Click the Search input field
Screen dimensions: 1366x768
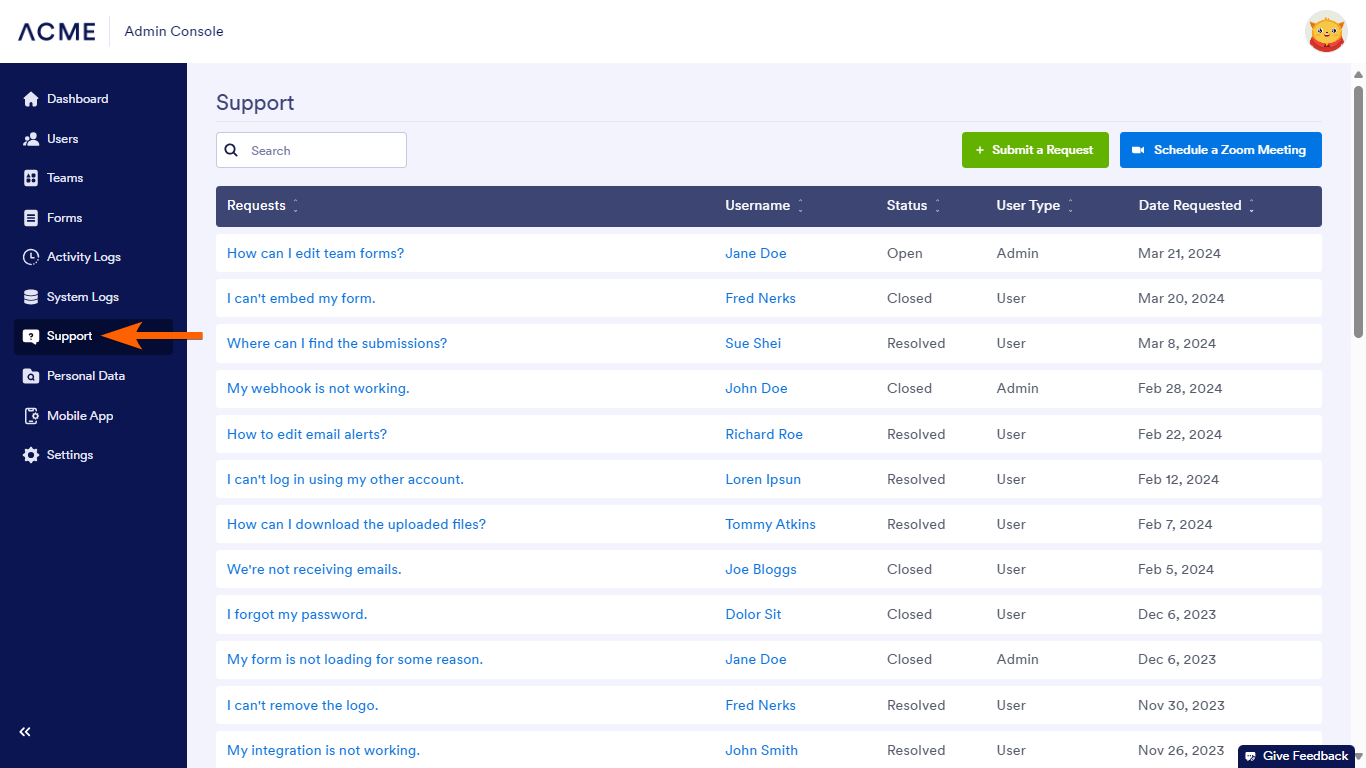click(x=322, y=150)
